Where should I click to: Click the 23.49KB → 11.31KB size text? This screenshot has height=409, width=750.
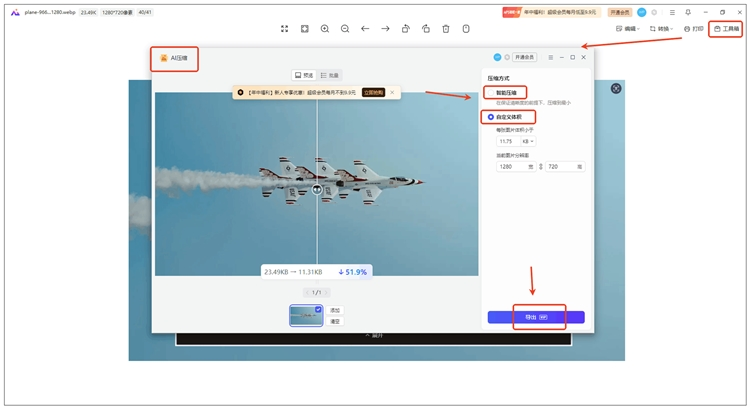[x=293, y=272]
